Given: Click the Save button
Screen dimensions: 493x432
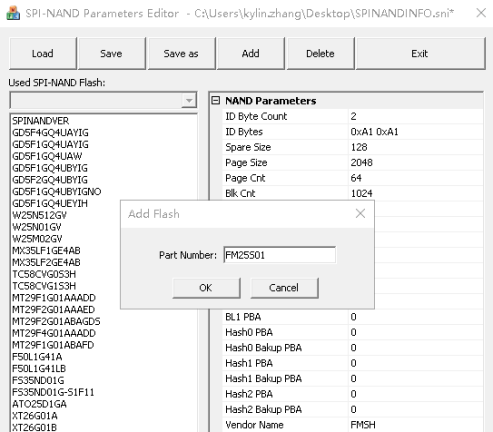Looking at the screenshot, I should pos(111,54).
